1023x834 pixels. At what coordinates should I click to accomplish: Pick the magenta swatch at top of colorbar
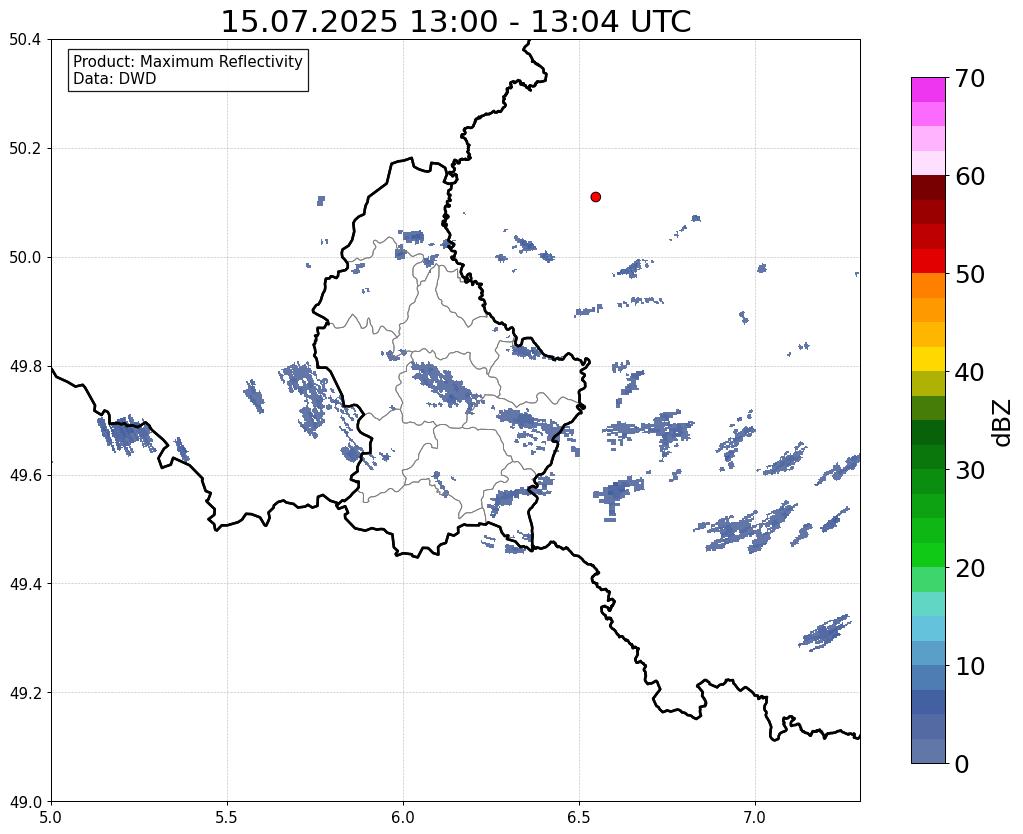click(928, 90)
